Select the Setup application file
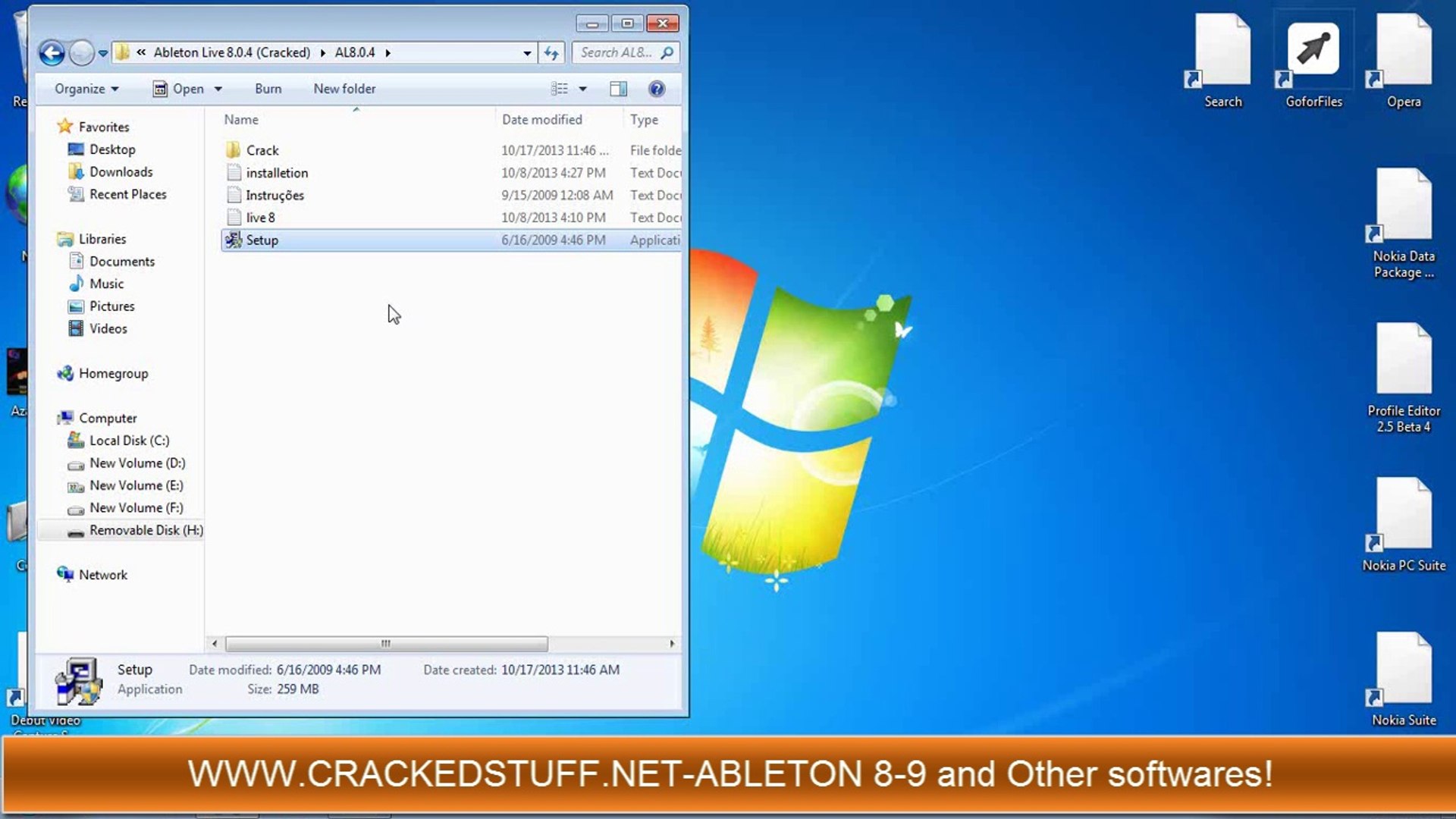Image resolution: width=1456 pixels, height=819 pixels. [262, 240]
